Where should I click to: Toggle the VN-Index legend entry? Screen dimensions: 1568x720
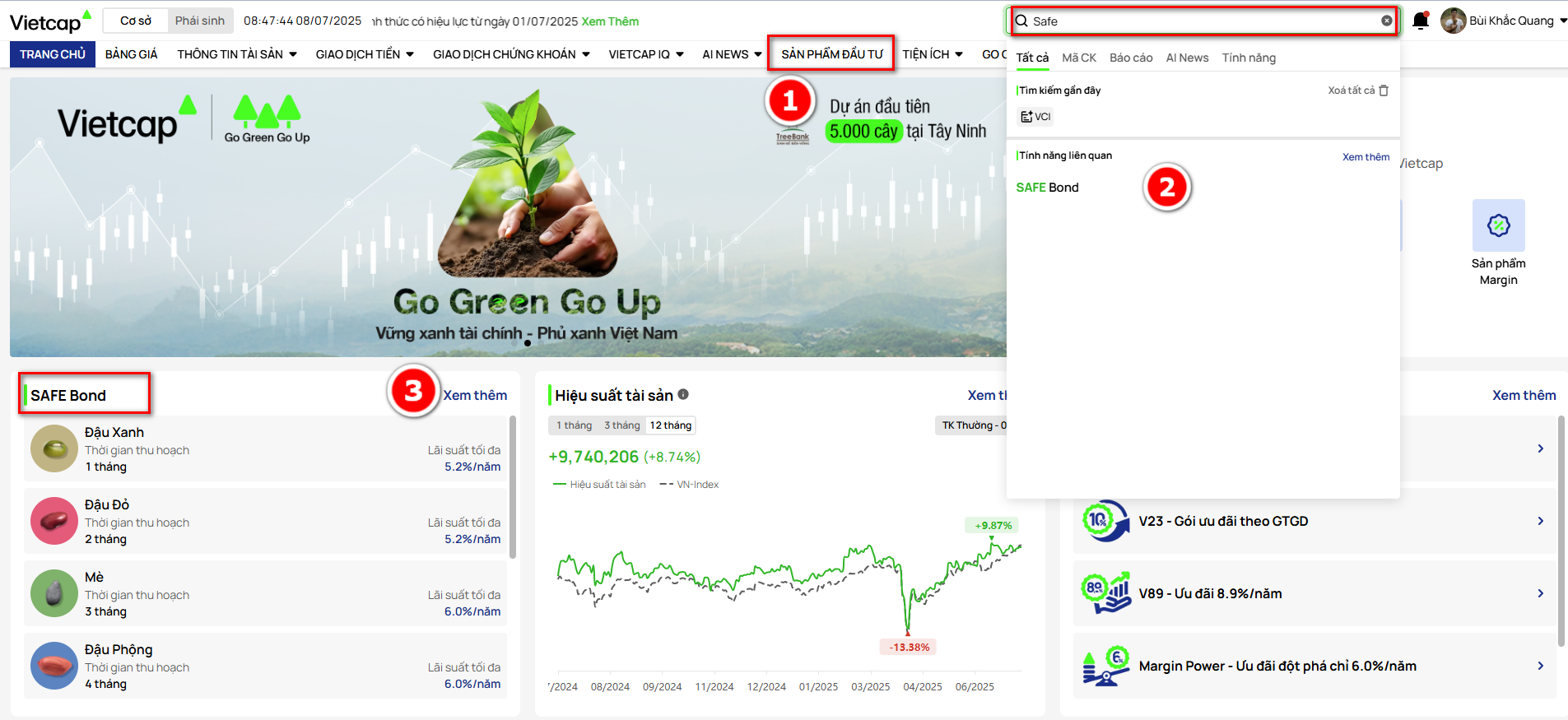[x=690, y=485]
